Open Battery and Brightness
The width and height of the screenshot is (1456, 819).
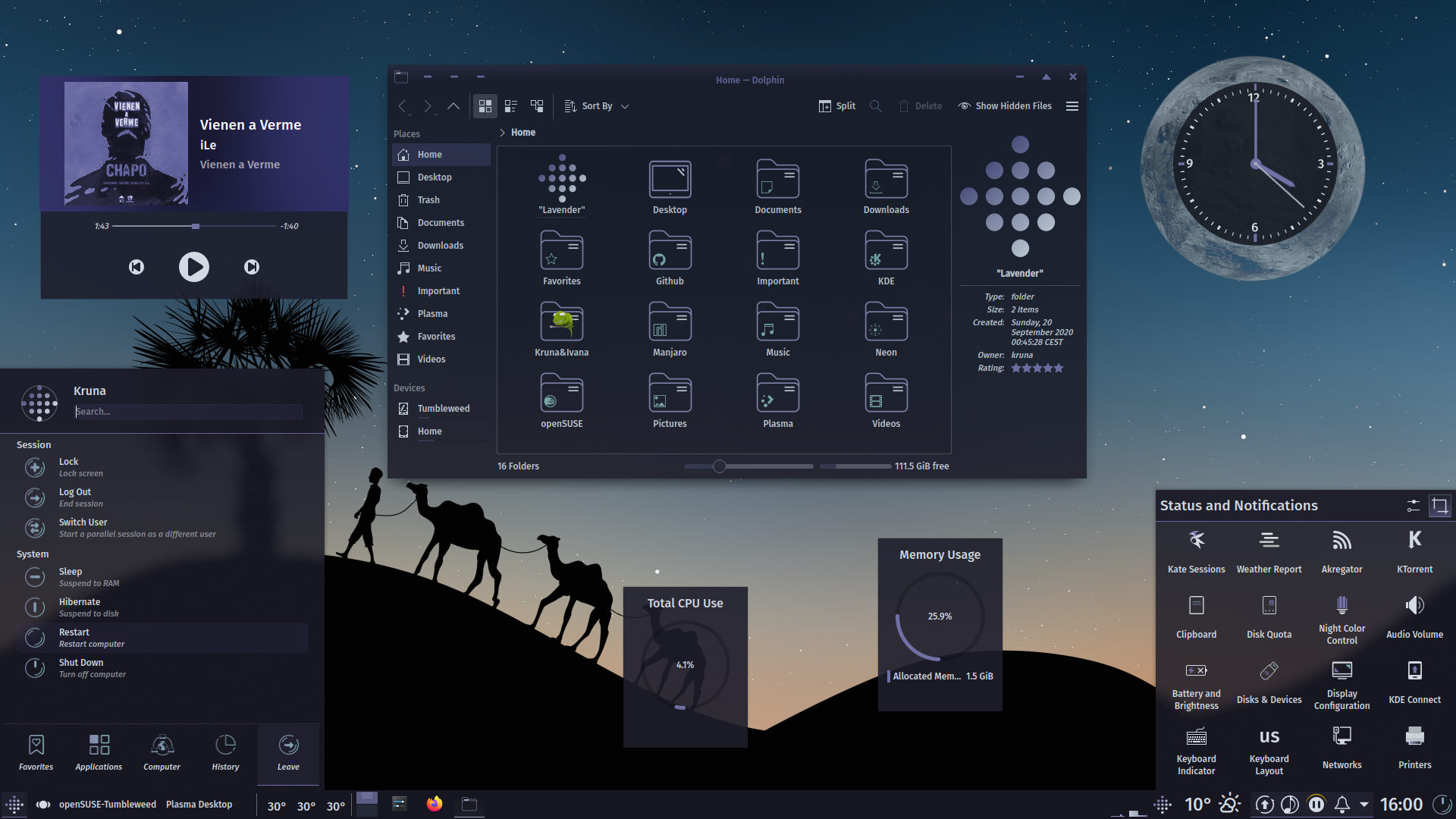(x=1196, y=685)
